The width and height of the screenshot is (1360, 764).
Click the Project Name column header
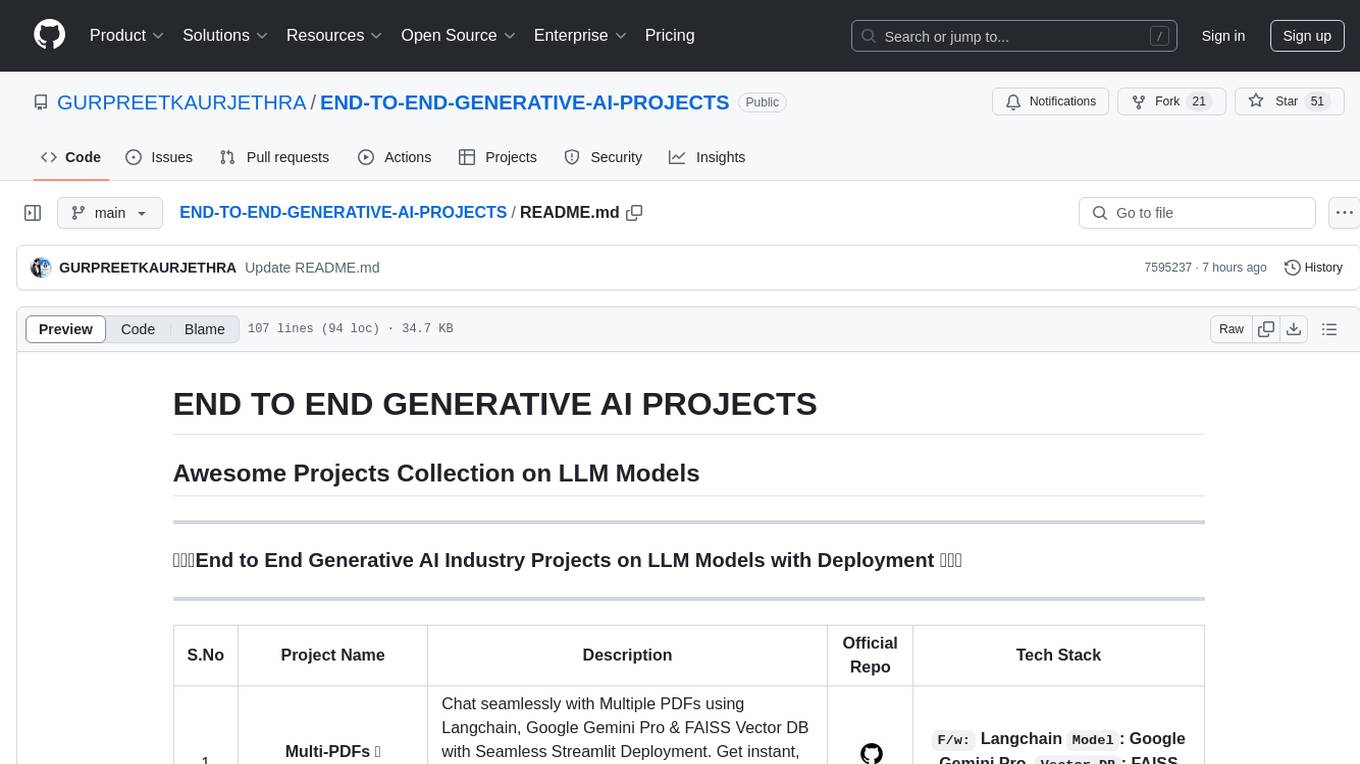(333, 655)
